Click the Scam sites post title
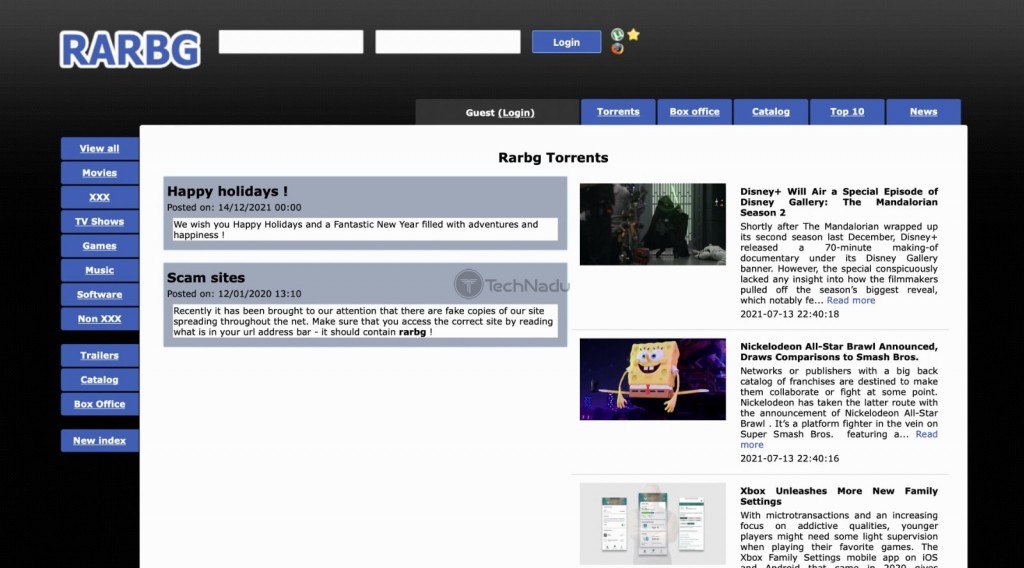 [206, 277]
